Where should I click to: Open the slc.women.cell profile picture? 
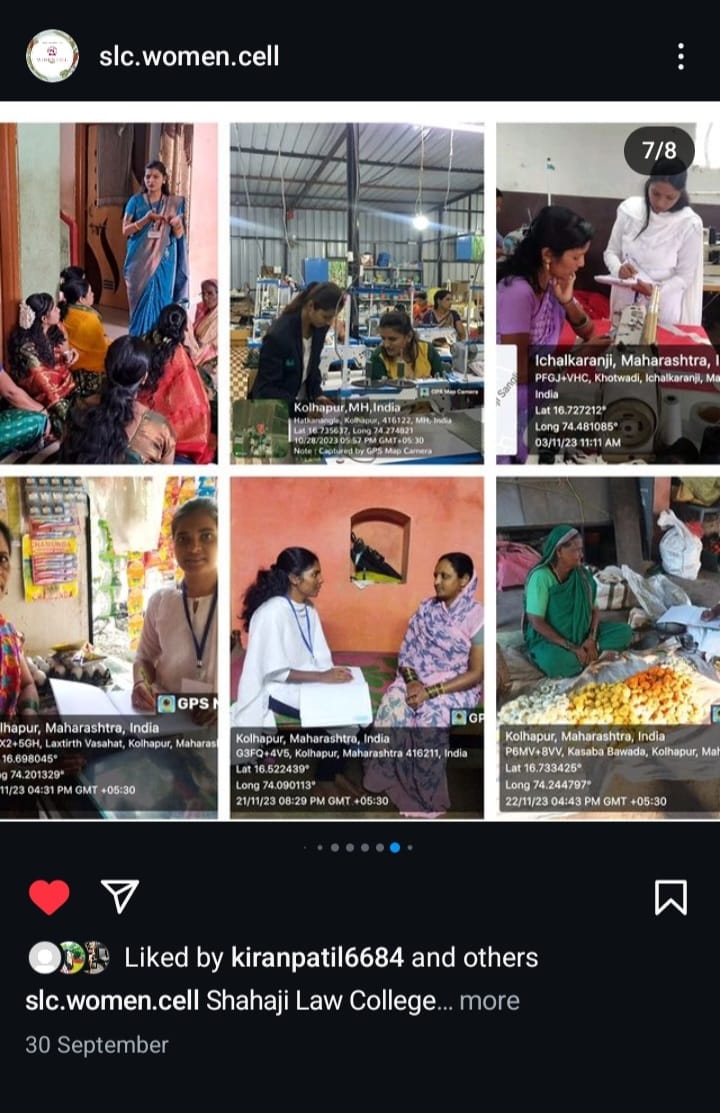click(52, 56)
